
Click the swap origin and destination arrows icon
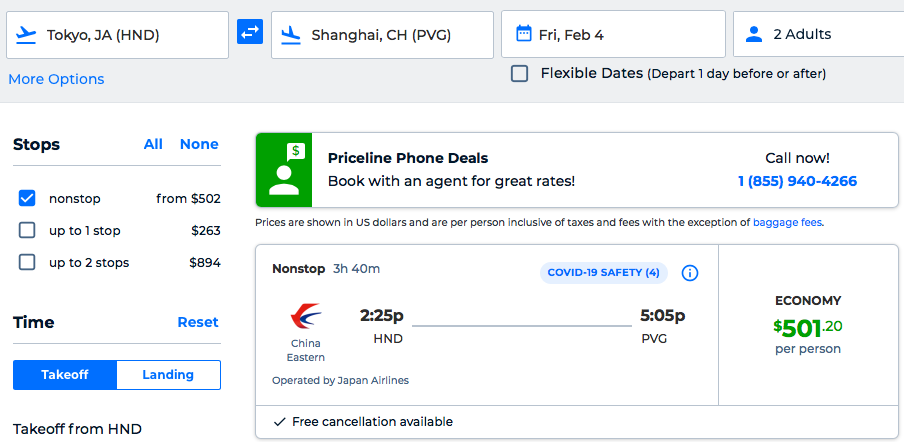pos(250,32)
